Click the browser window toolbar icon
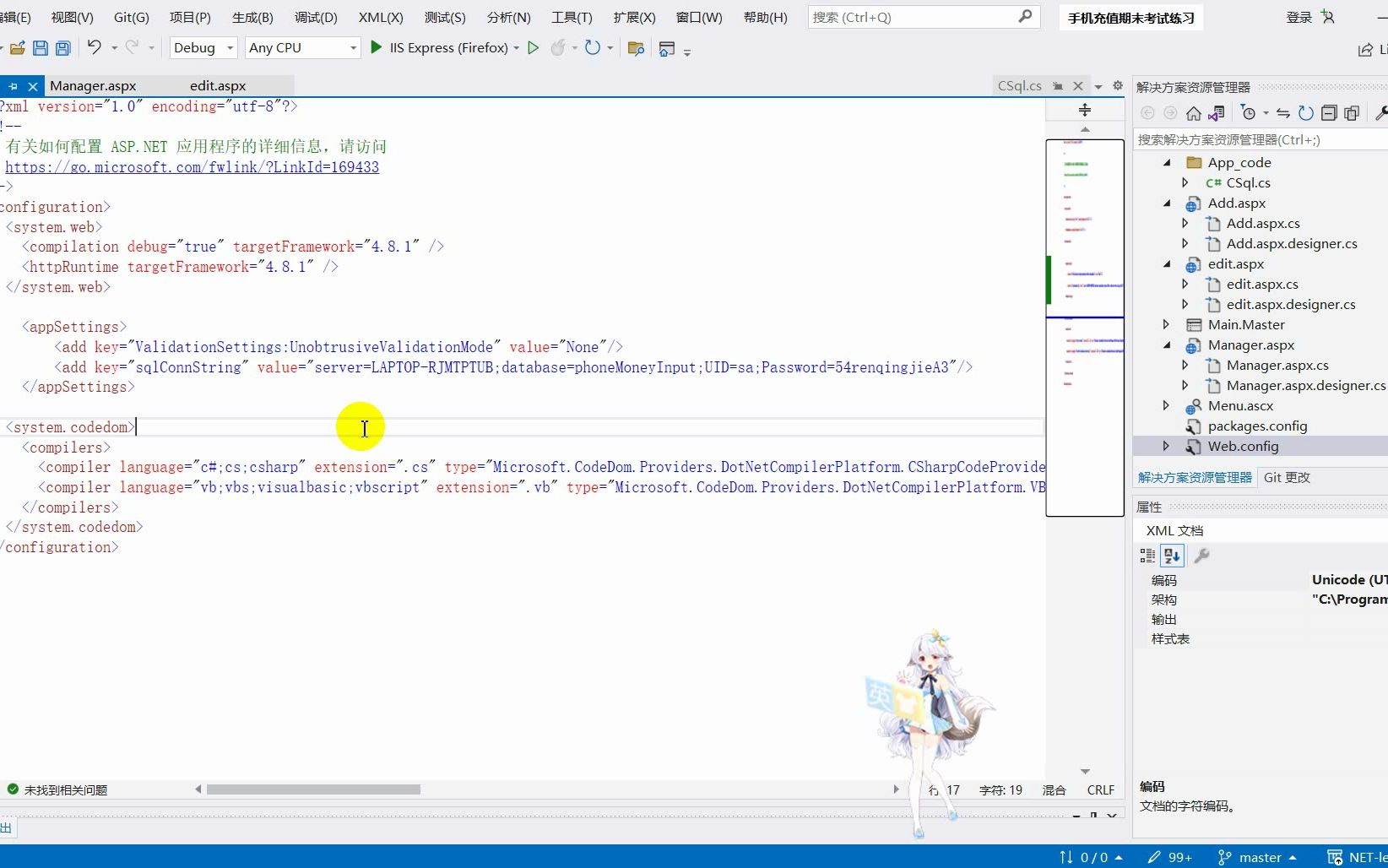 point(667,49)
